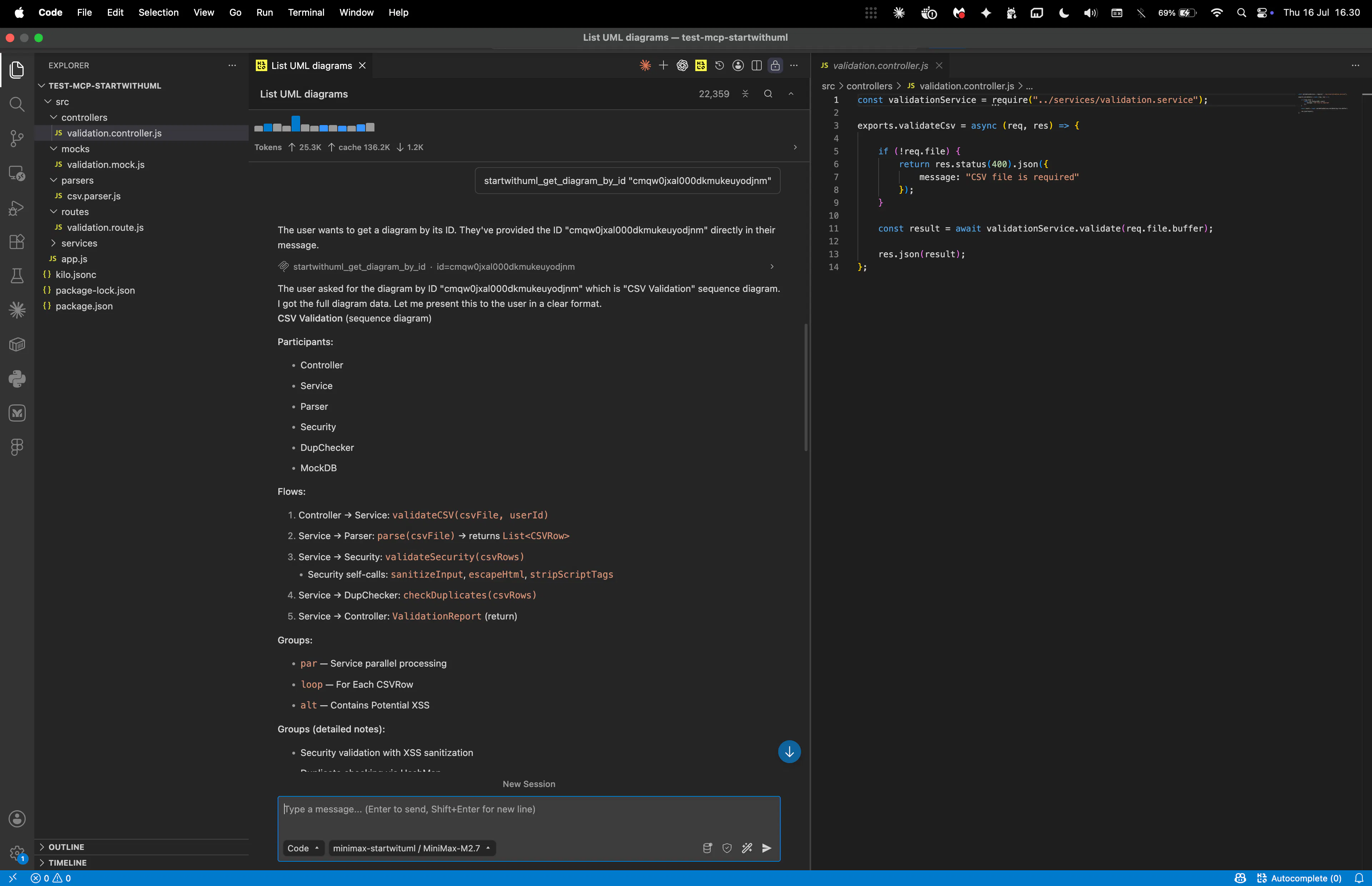
Task: Open the Python sidebar icon
Action: (17, 379)
